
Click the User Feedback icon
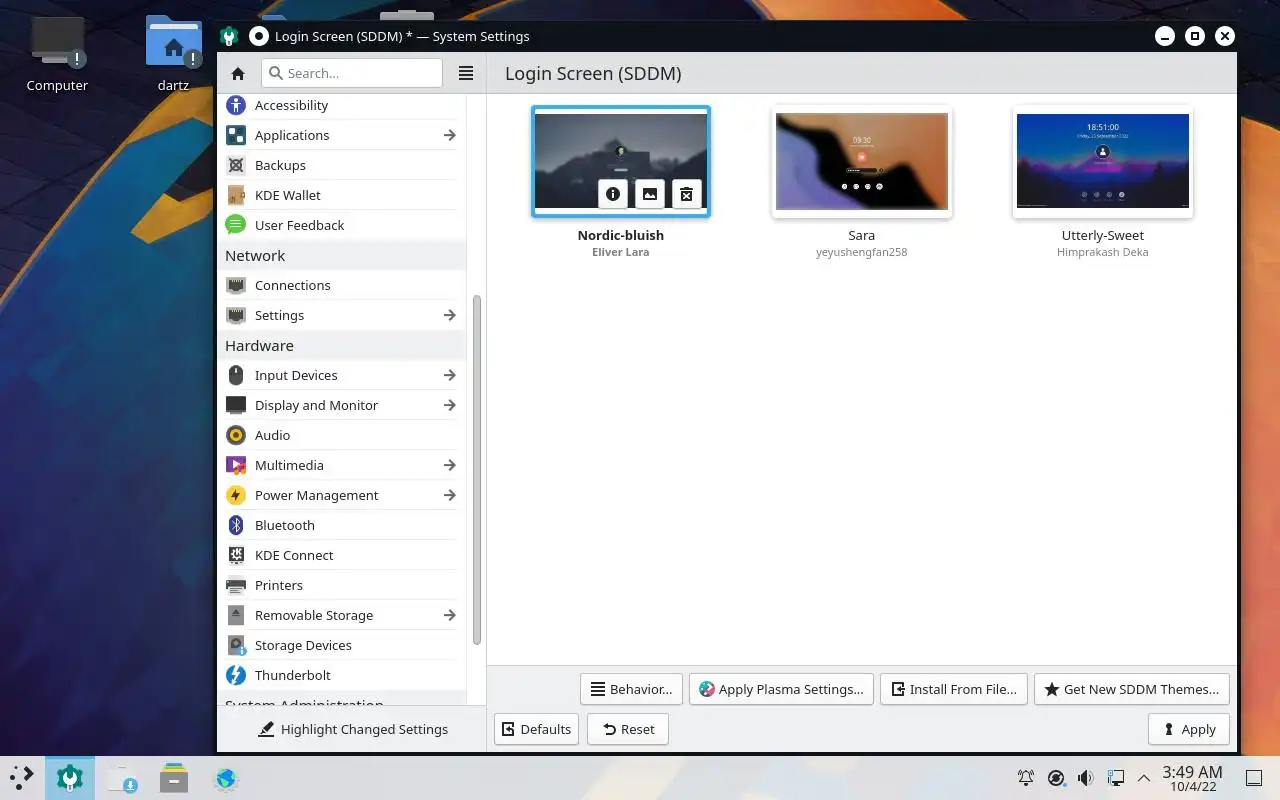[236, 225]
